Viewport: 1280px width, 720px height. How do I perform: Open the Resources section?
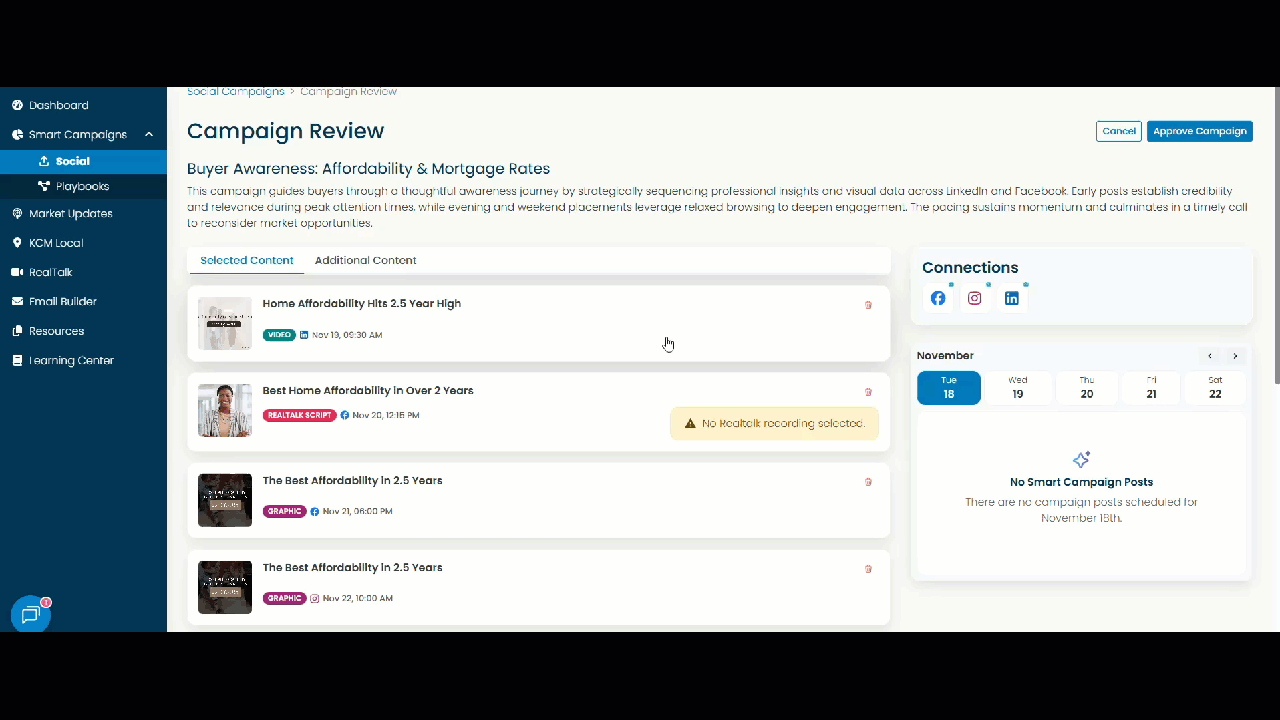click(57, 330)
